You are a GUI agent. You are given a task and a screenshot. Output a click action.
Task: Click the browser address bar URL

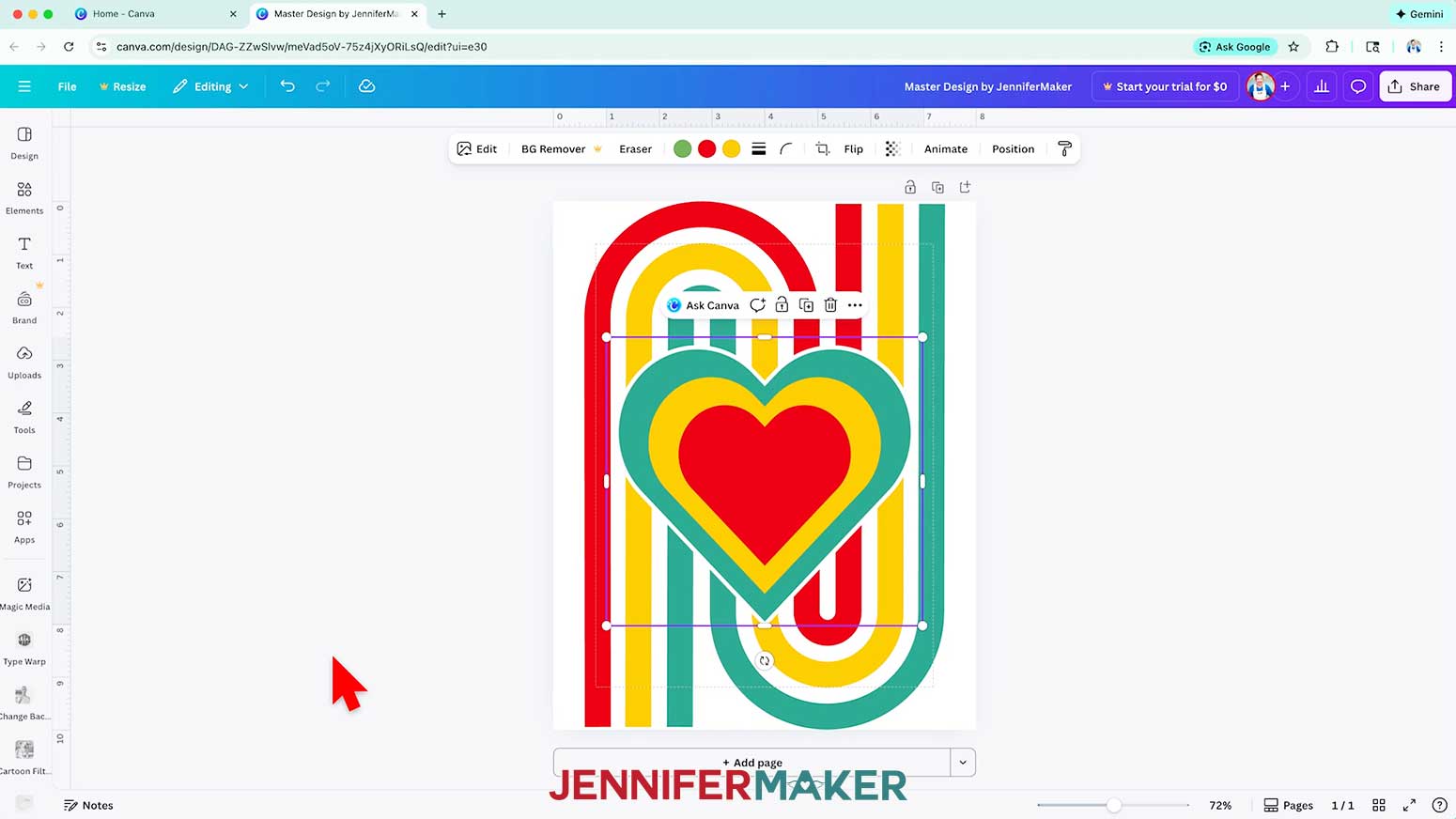click(302, 46)
